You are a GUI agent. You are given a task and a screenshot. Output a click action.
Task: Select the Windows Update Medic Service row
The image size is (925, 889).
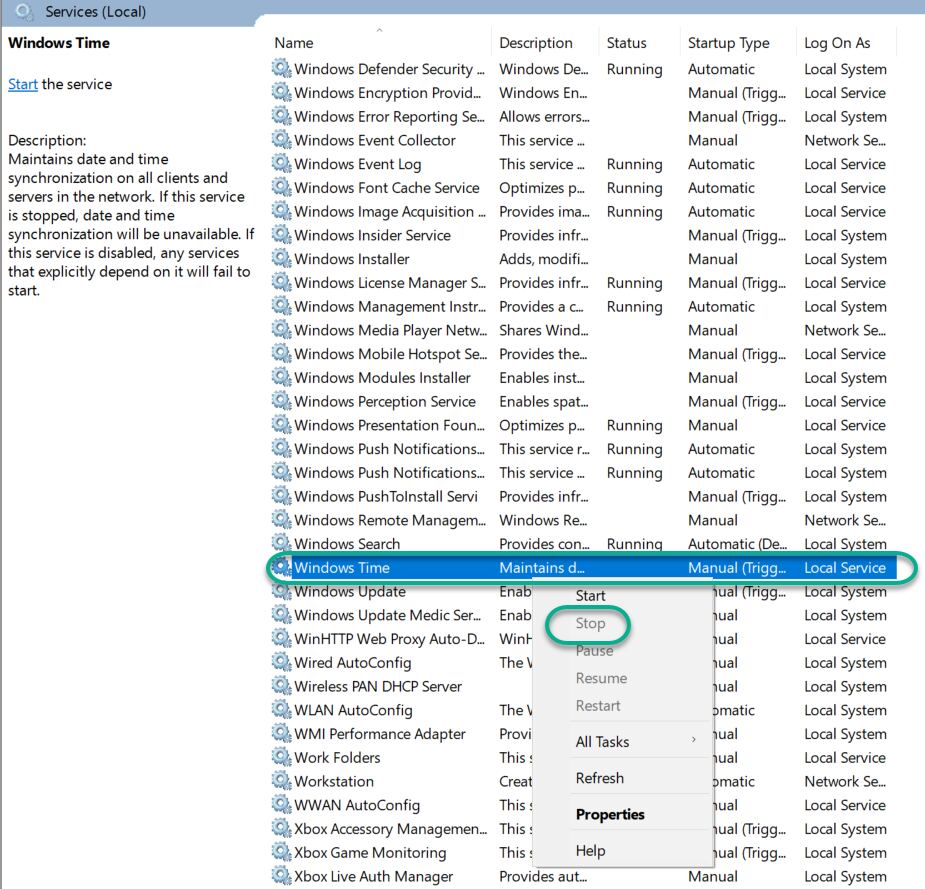(x=583, y=615)
